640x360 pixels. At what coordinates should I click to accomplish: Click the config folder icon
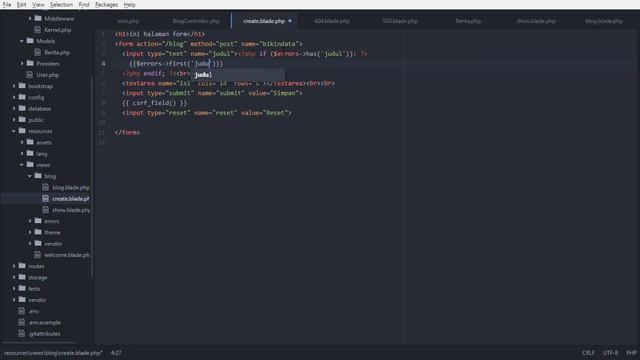point(22,97)
